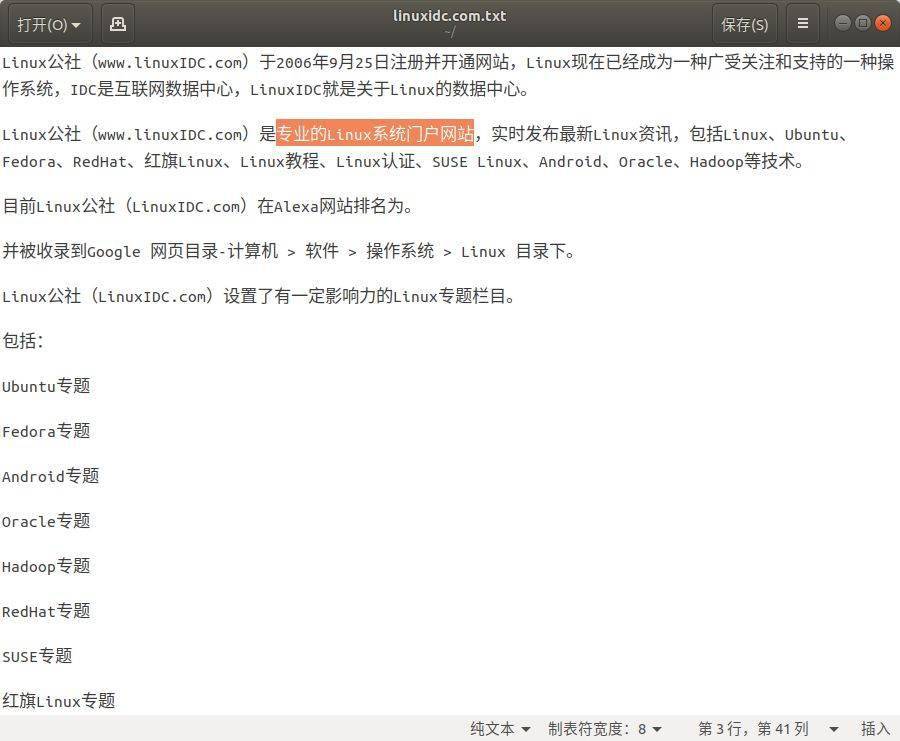This screenshot has width=900, height=741.
Task: Click the new document icon button
Action: click(x=118, y=24)
